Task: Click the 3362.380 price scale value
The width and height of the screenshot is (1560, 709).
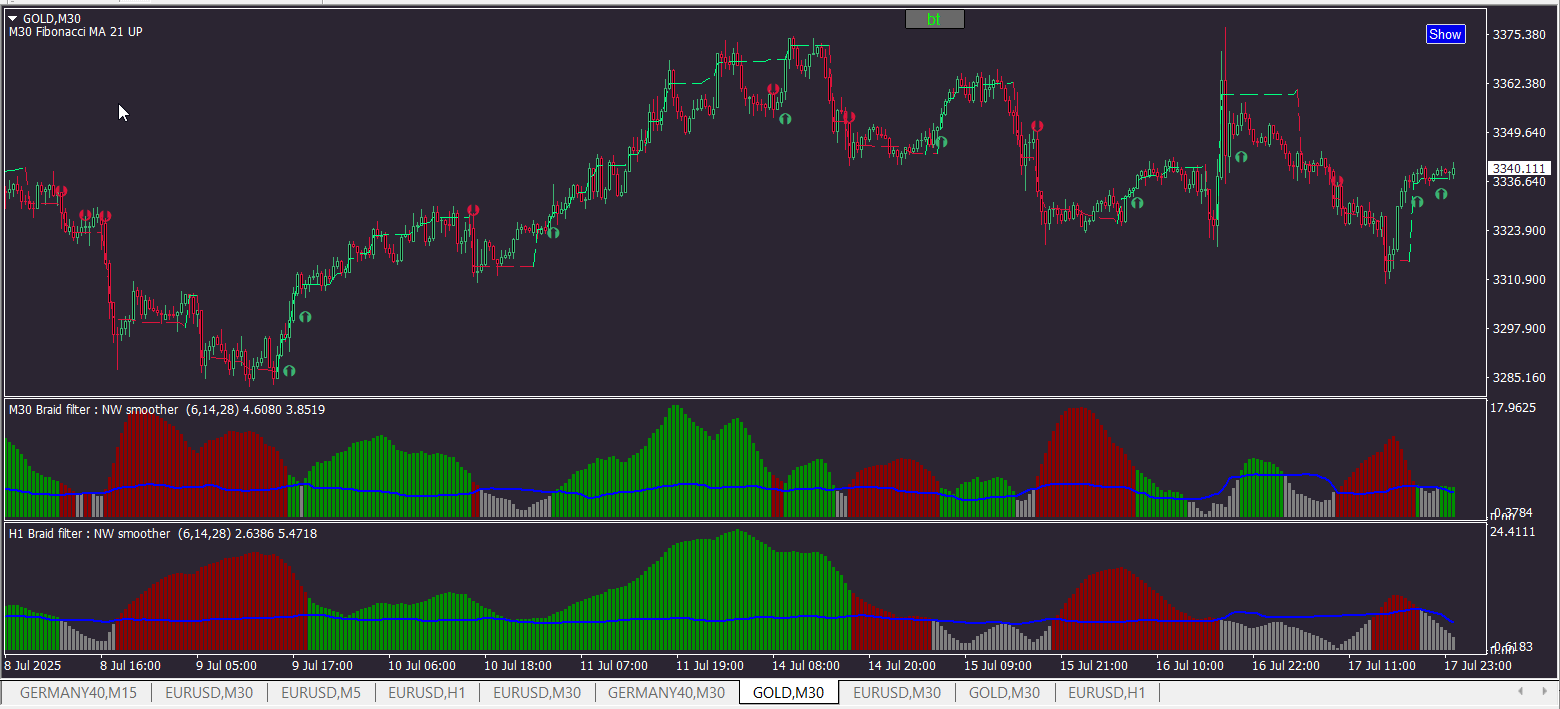Action: (x=1520, y=83)
